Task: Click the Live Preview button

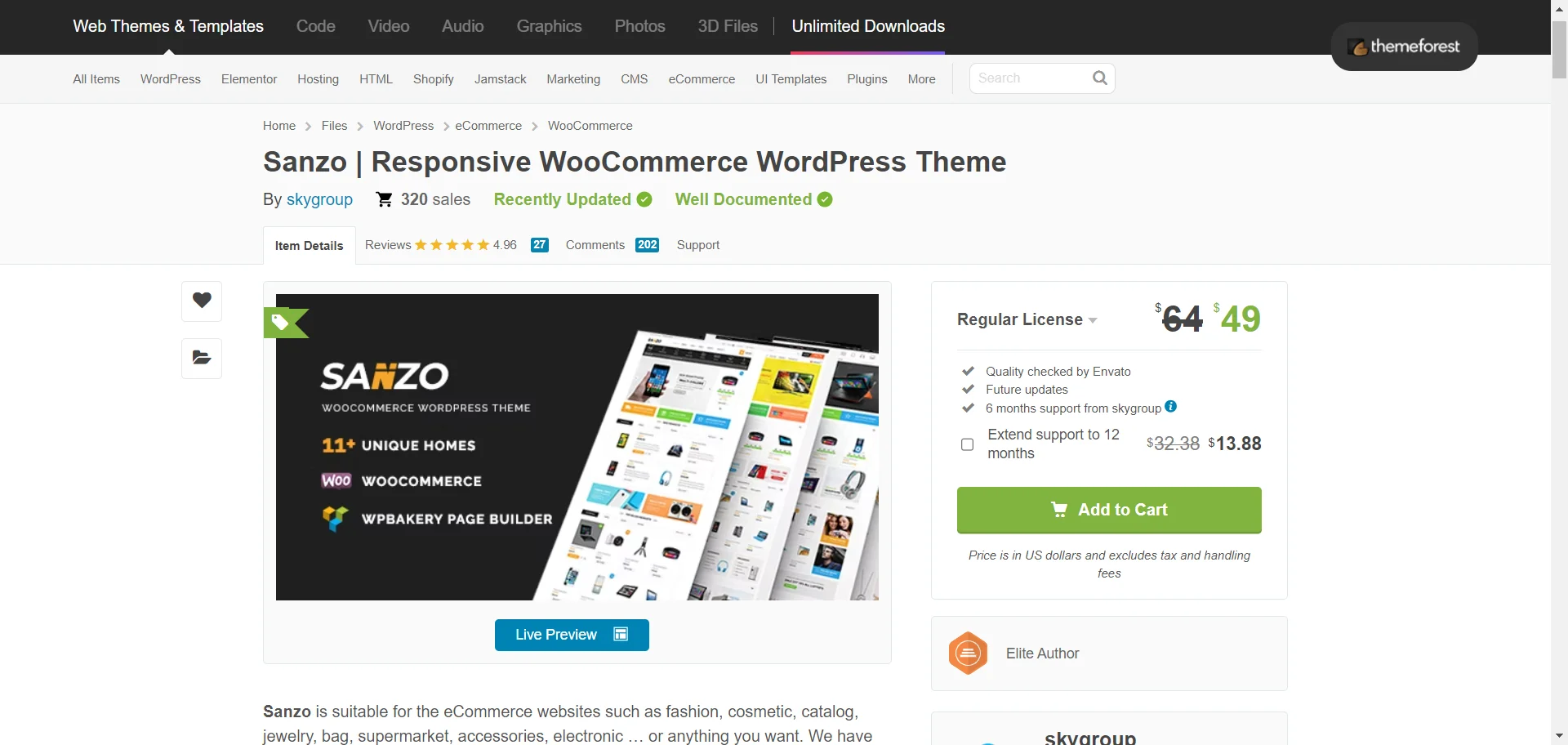Action: (572, 635)
